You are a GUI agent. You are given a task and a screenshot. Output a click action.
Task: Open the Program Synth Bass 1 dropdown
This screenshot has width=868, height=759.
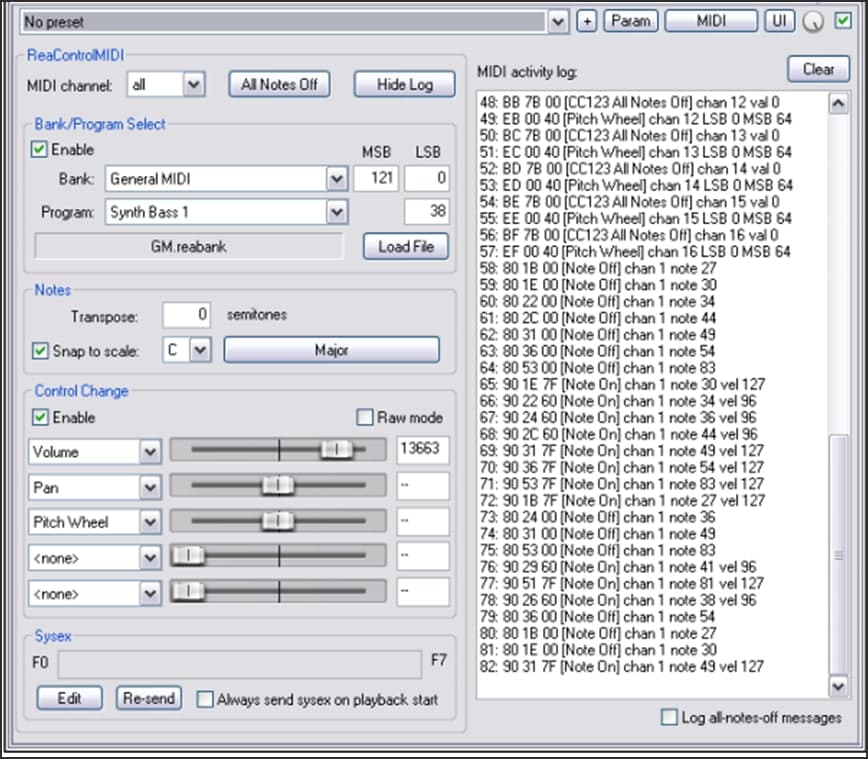tap(337, 212)
